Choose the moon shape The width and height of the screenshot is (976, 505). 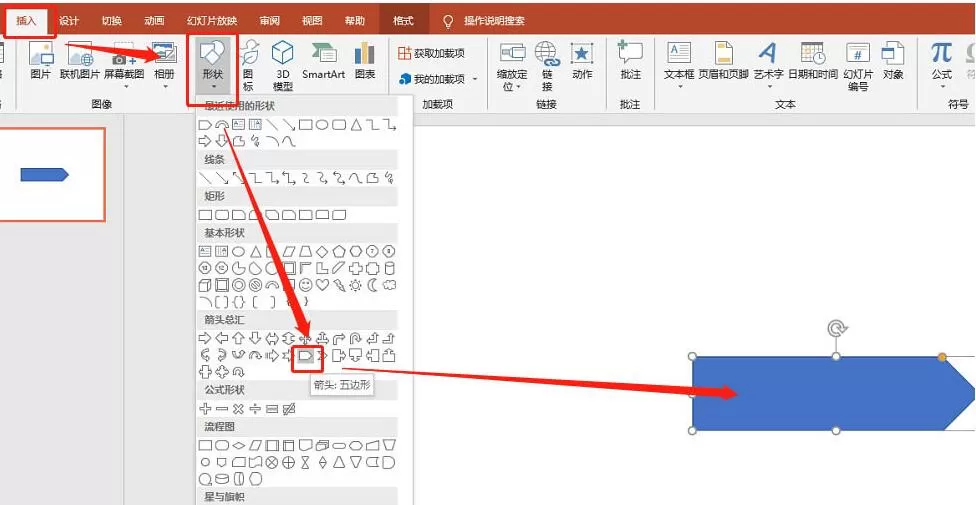[x=372, y=285]
